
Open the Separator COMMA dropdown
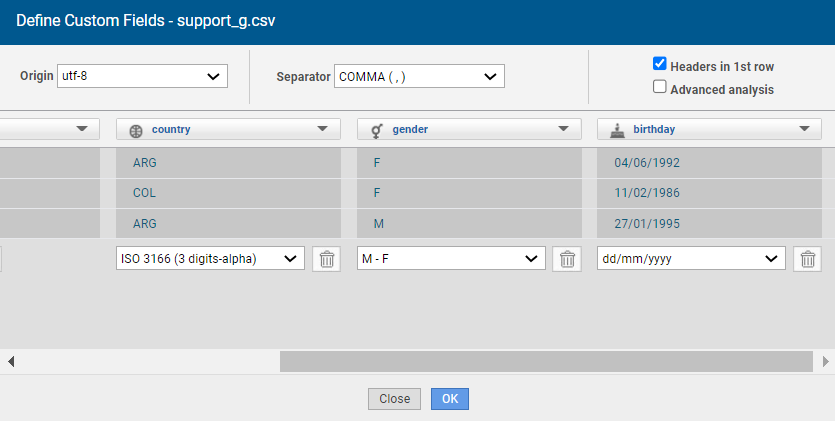(419, 76)
